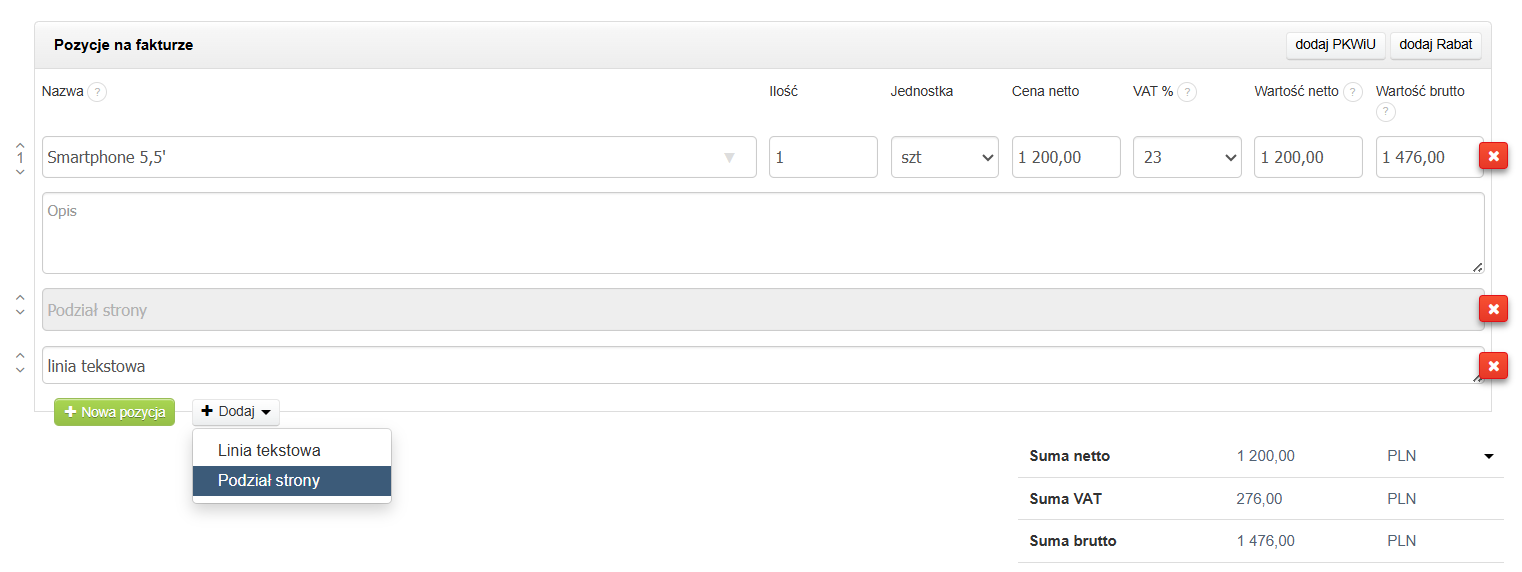Add a row with Nowa pozycja
The height and width of the screenshot is (572, 1522).
pos(115,412)
